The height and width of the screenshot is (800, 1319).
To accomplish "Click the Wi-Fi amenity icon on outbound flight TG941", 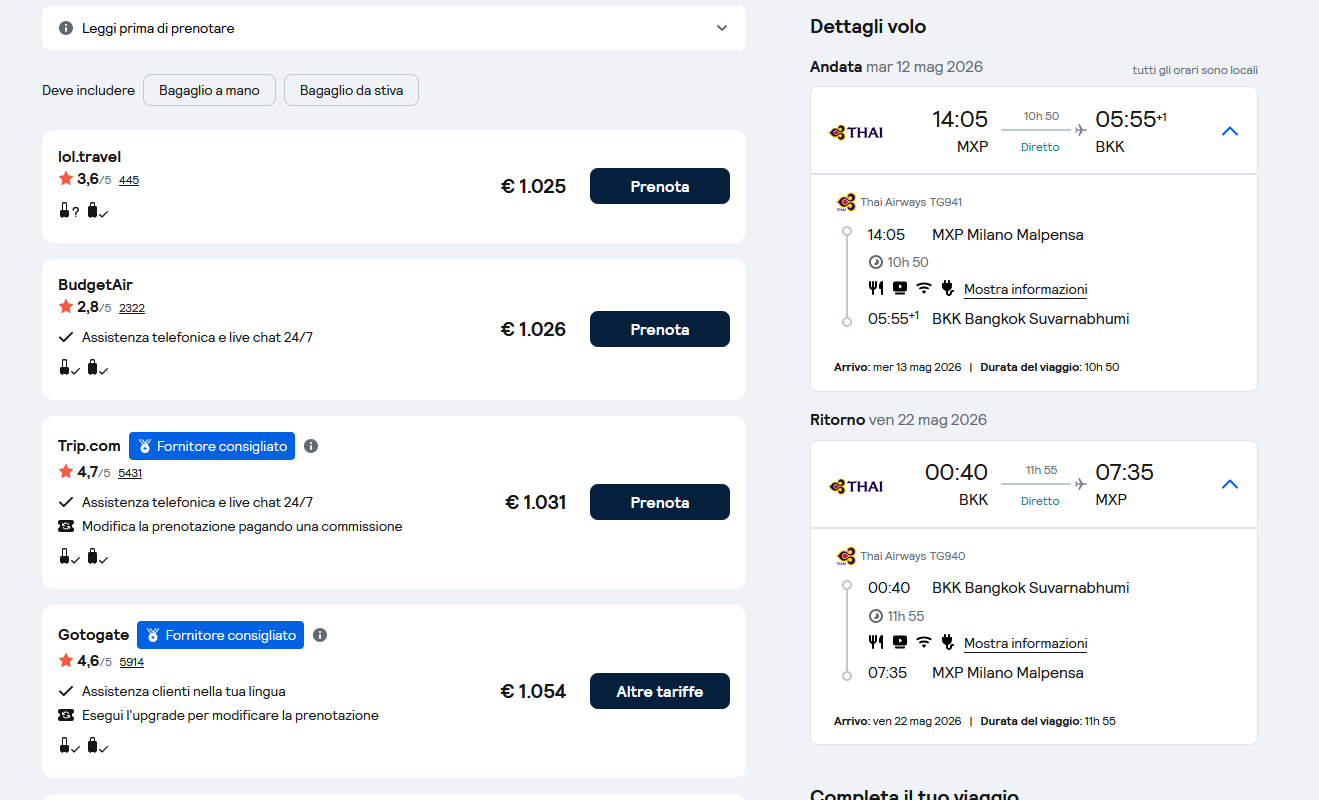I will [924, 288].
